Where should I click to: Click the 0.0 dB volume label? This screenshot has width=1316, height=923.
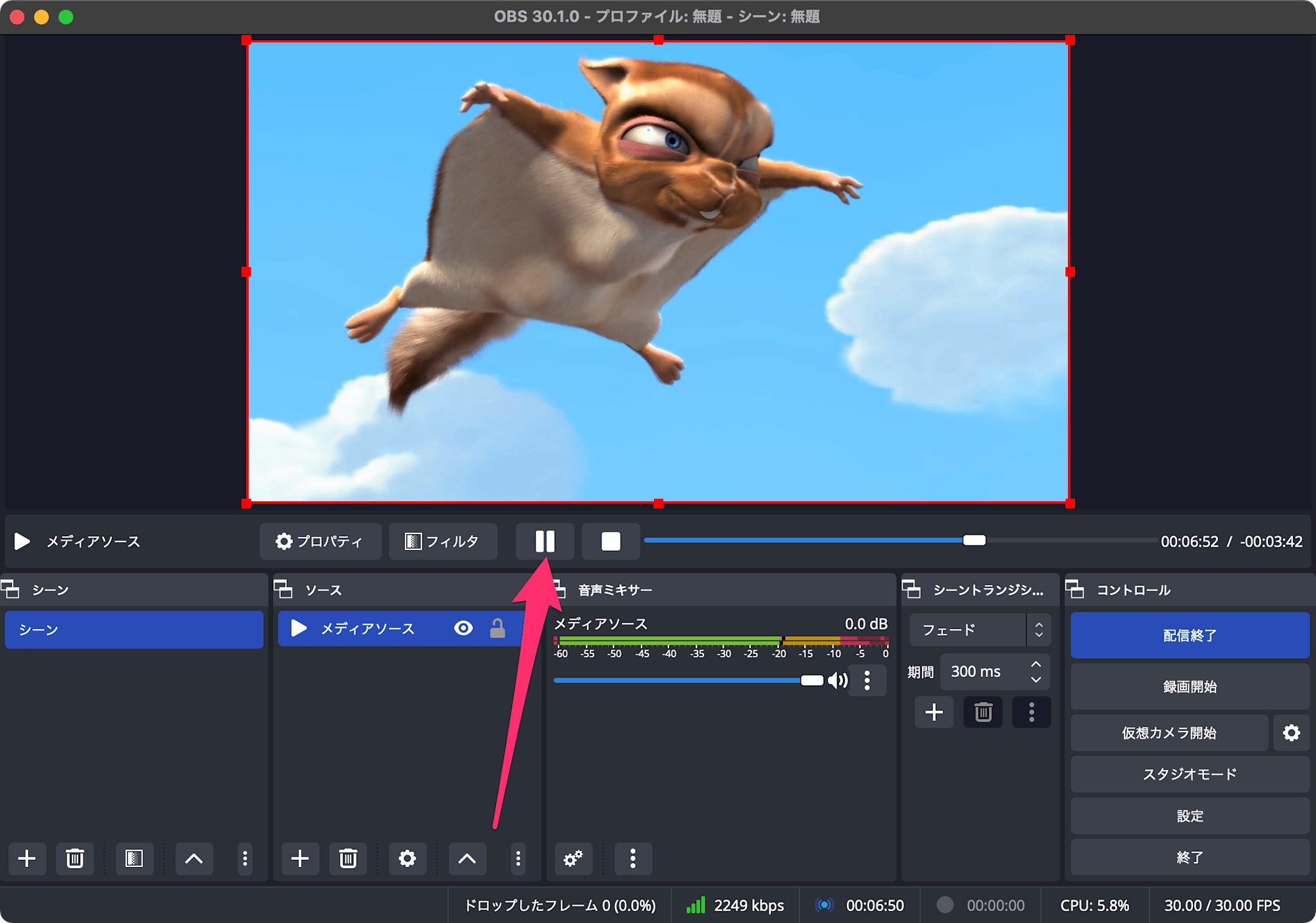(x=866, y=624)
